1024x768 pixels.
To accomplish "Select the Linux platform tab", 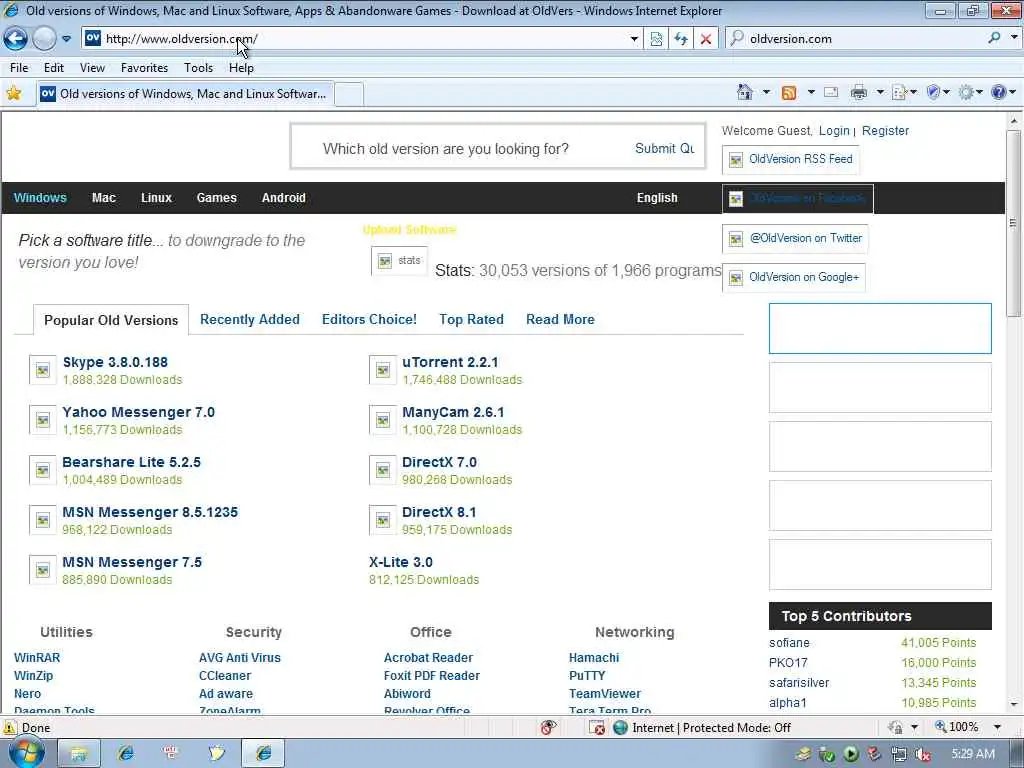I will pyautogui.click(x=156, y=198).
